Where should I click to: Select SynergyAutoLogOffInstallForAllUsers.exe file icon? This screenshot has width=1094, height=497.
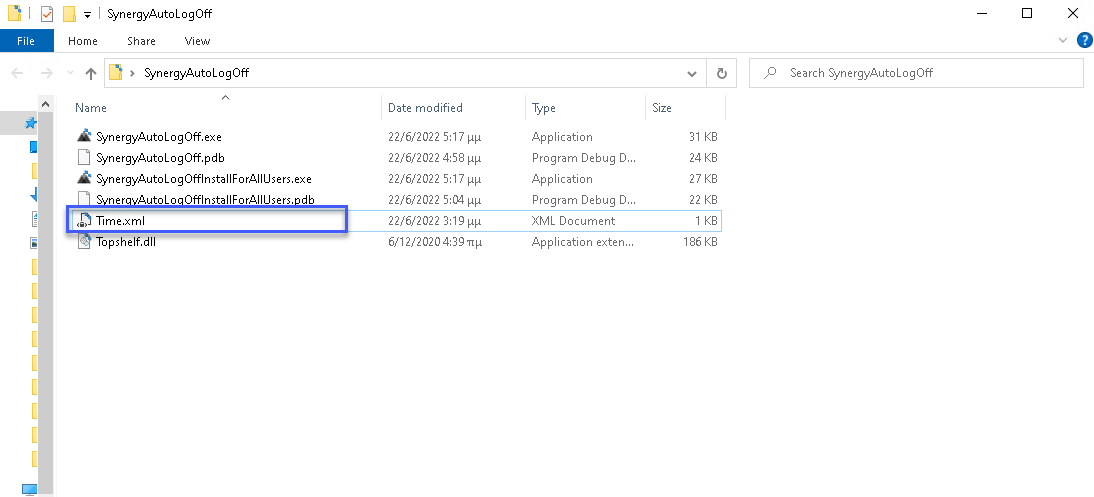[84, 178]
